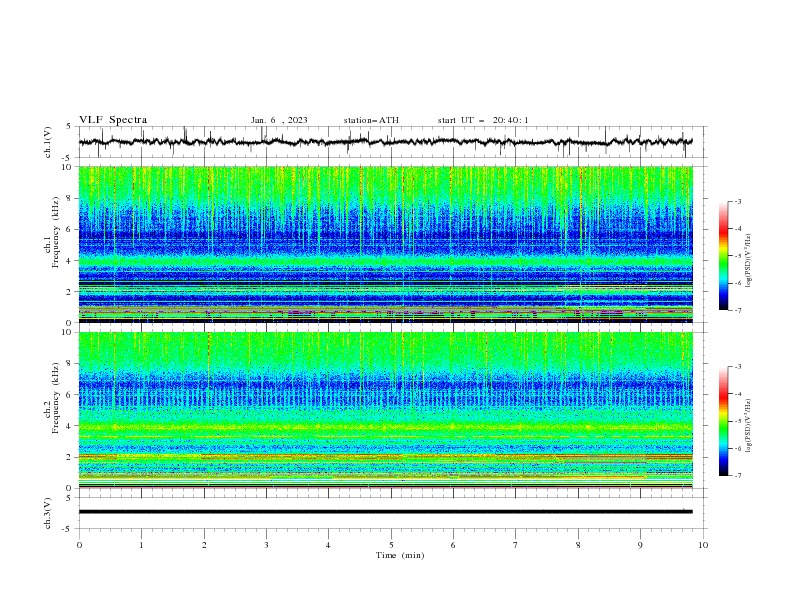
Task: Select the date text "Jan. 6 , 2023"
Action: 279,120
